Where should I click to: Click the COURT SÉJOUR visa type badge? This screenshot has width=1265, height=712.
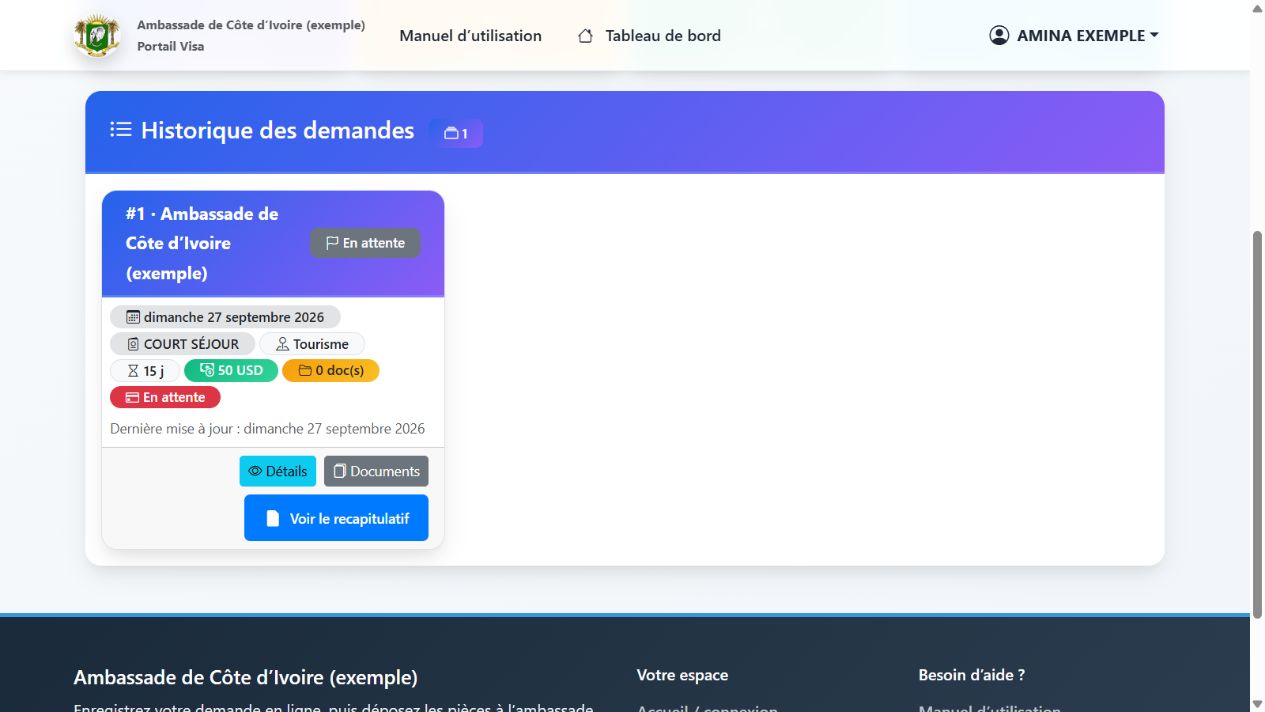coord(182,344)
